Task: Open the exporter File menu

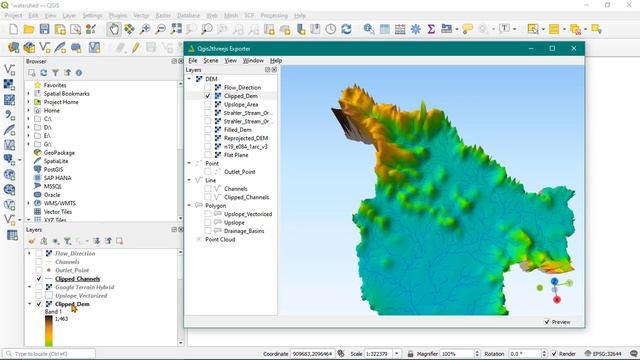Action: tap(192, 60)
